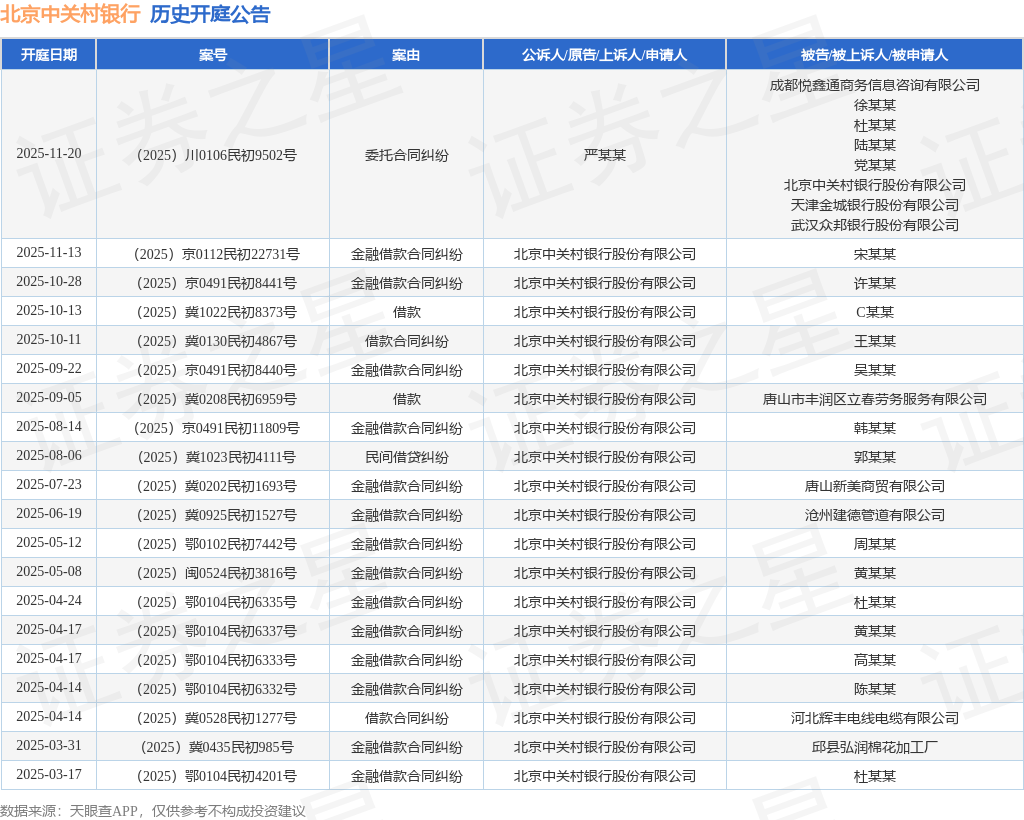Screen dimensions: 1024x820
Task: Select the 开庭日期 column header
Action: (x=49, y=55)
